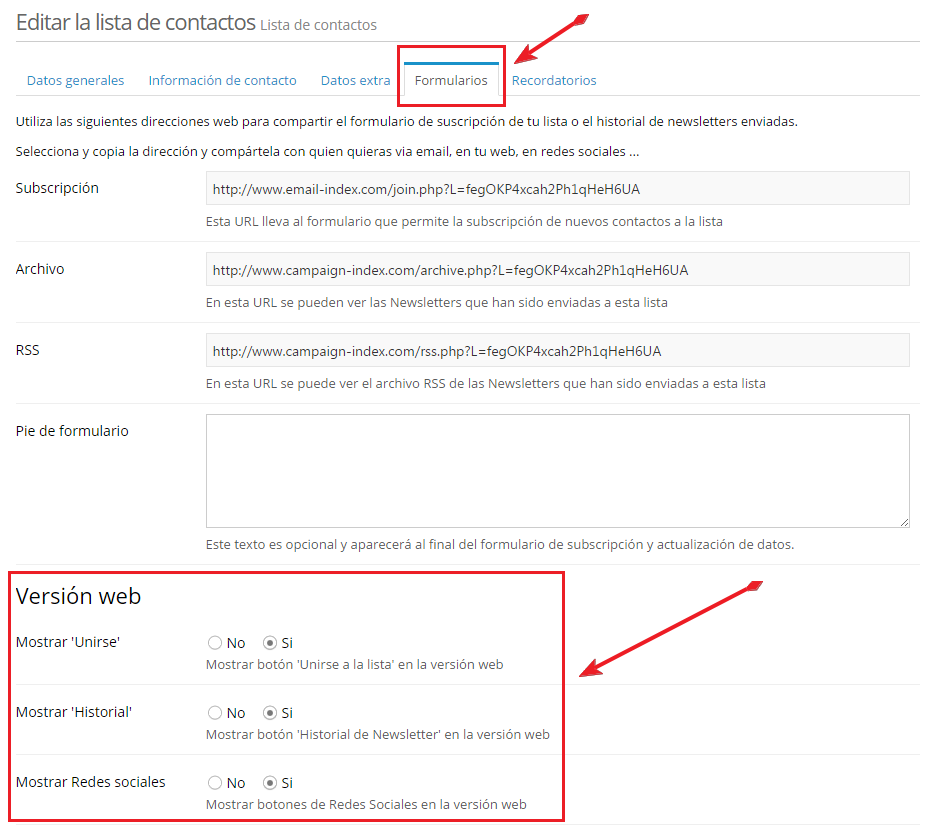Select Si for Mostrar 'Historial'

click(270, 713)
